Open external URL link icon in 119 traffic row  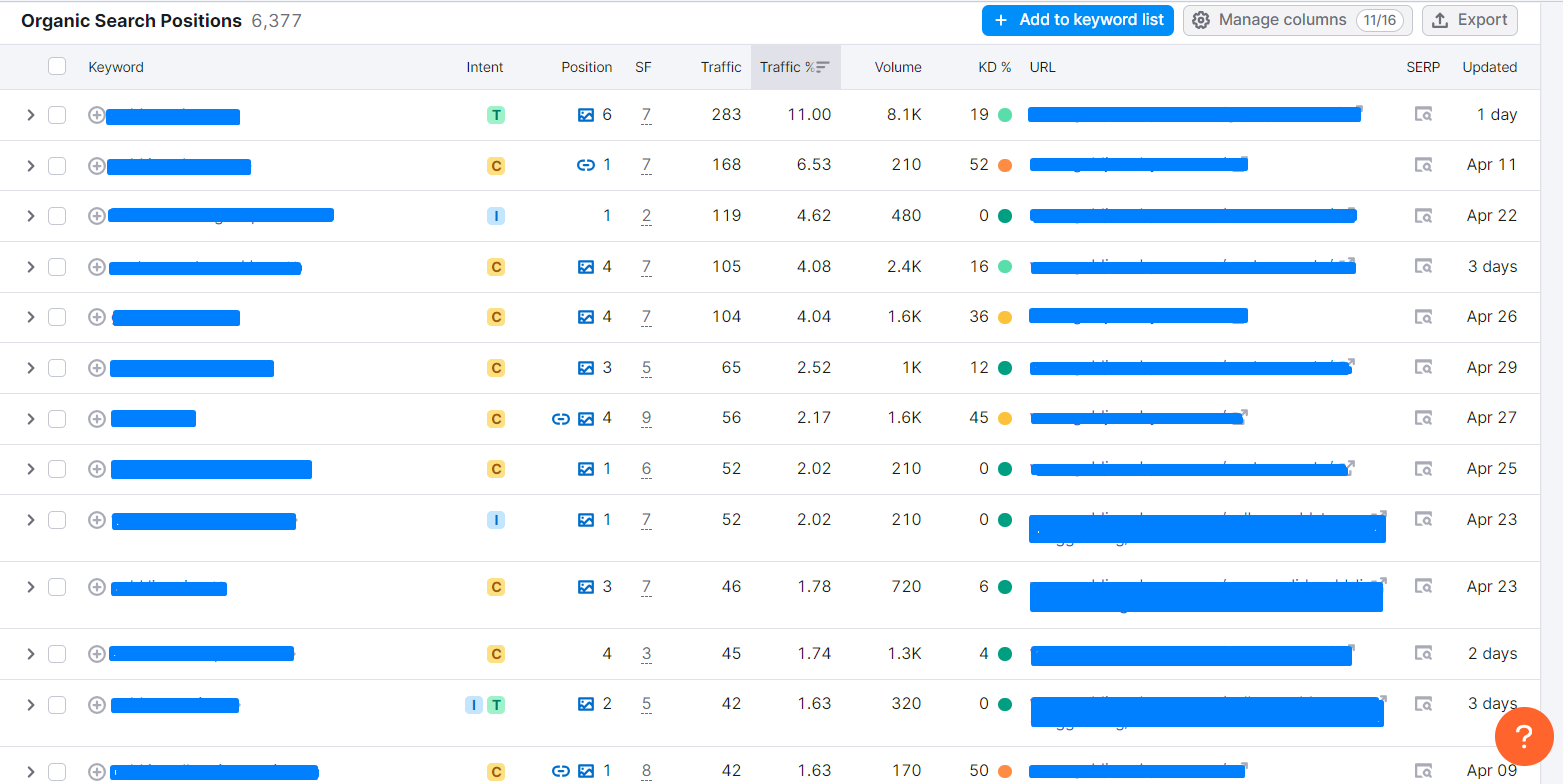(1351, 211)
